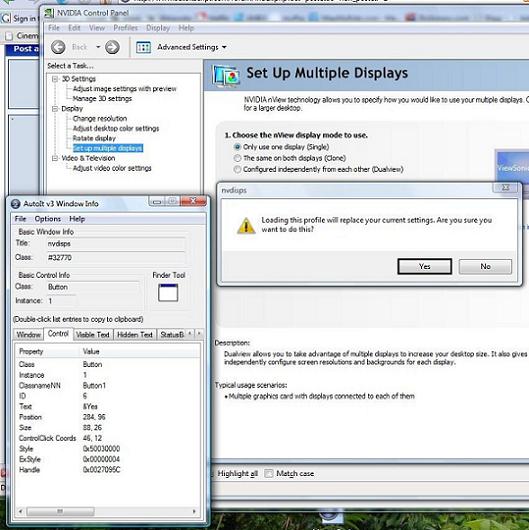Image resolution: width=529 pixels, height=530 pixels.
Task: Click Highlight all in the find bar
Action: (x=238, y=474)
